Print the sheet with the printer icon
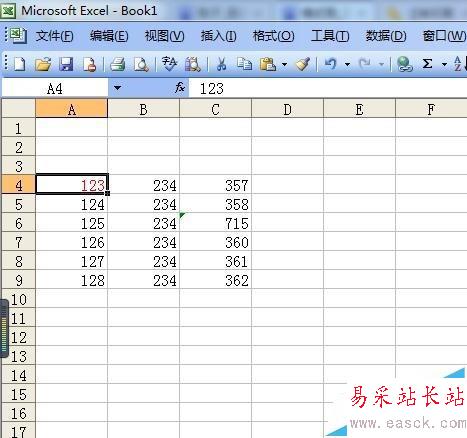The image size is (467, 438). tap(117, 64)
